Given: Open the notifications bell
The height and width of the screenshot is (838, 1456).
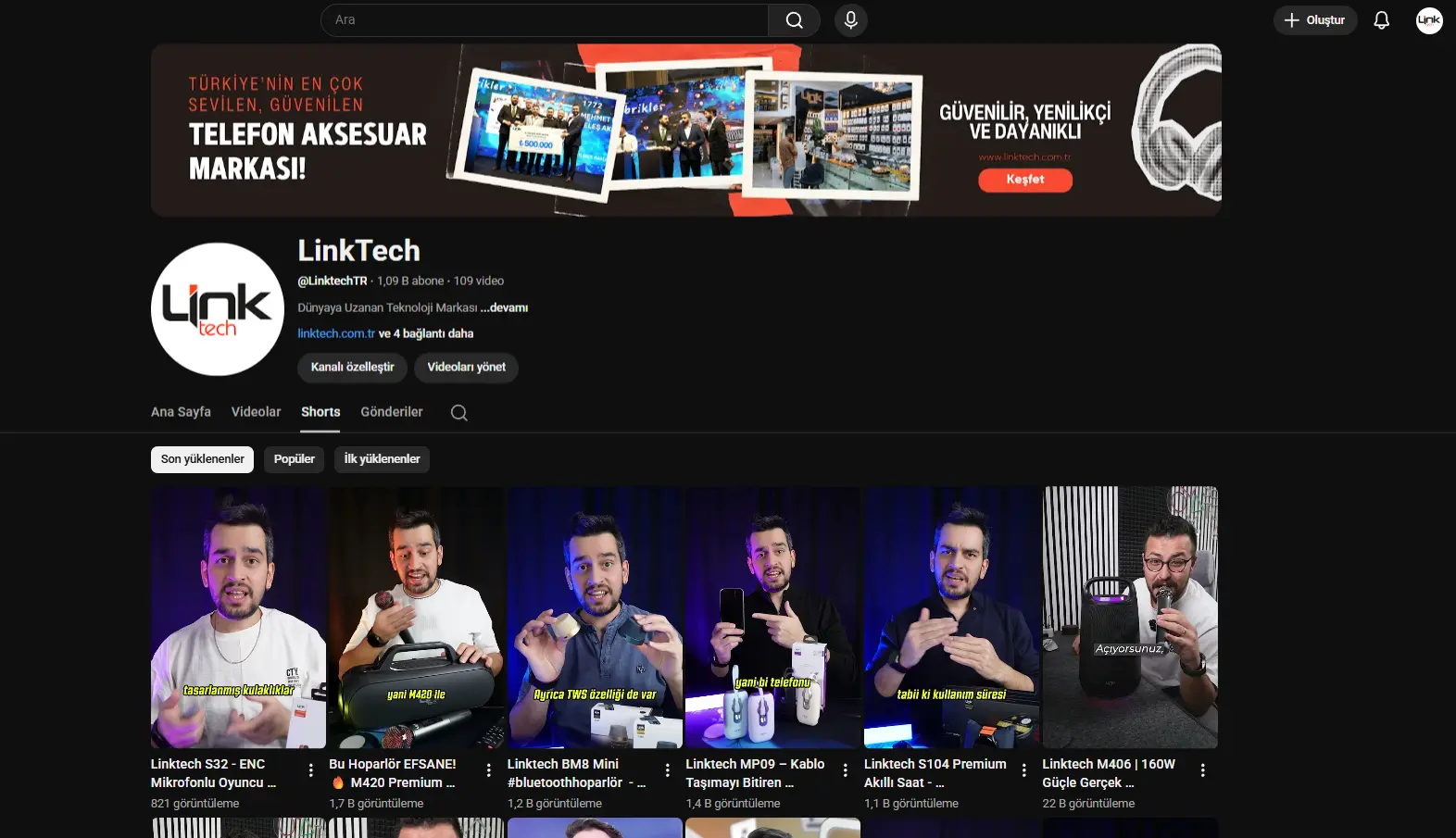Looking at the screenshot, I should [1381, 20].
